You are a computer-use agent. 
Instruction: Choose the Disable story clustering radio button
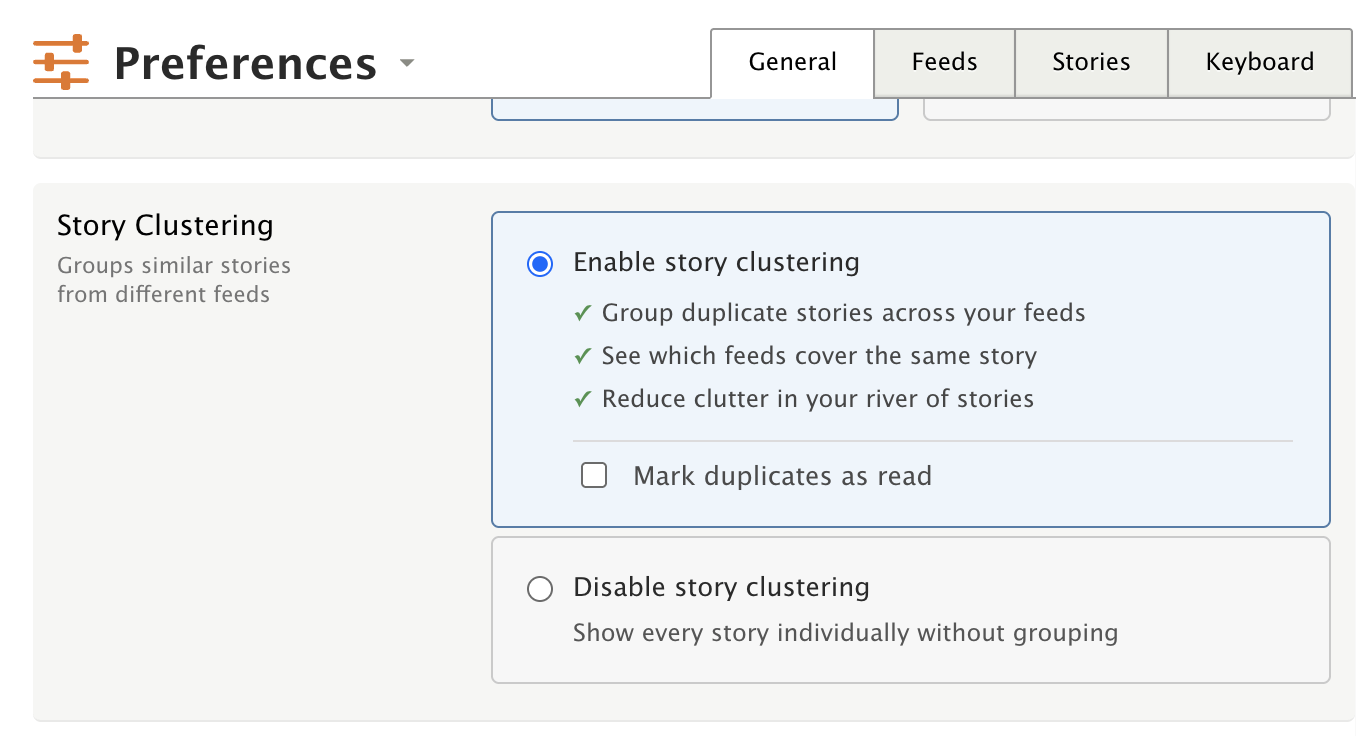pos(540,589)
